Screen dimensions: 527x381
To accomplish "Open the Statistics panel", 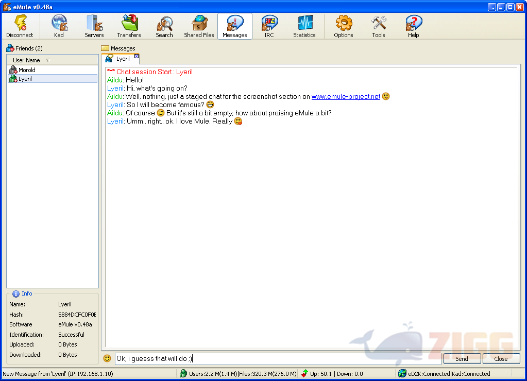I will tap(304, 26).
